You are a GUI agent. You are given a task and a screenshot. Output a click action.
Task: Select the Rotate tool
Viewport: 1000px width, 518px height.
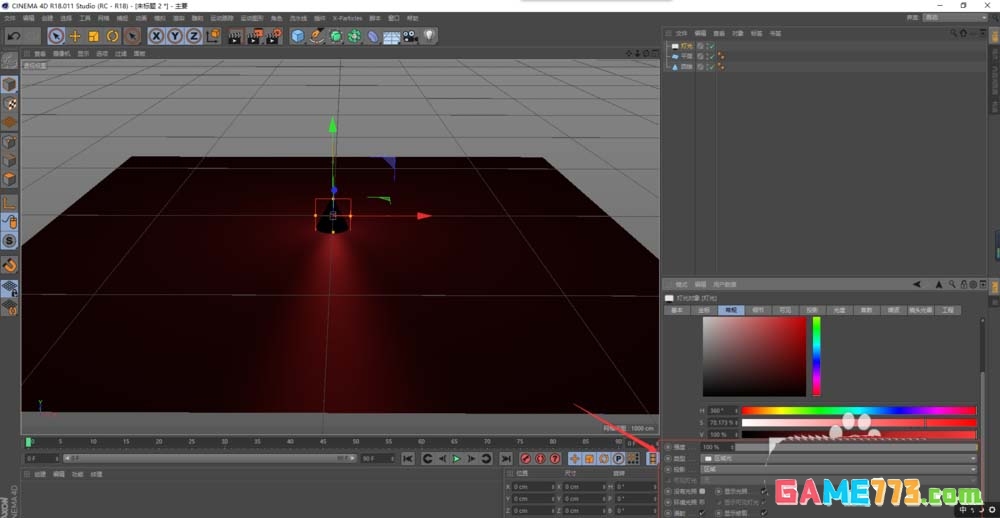tap(113, 36)
